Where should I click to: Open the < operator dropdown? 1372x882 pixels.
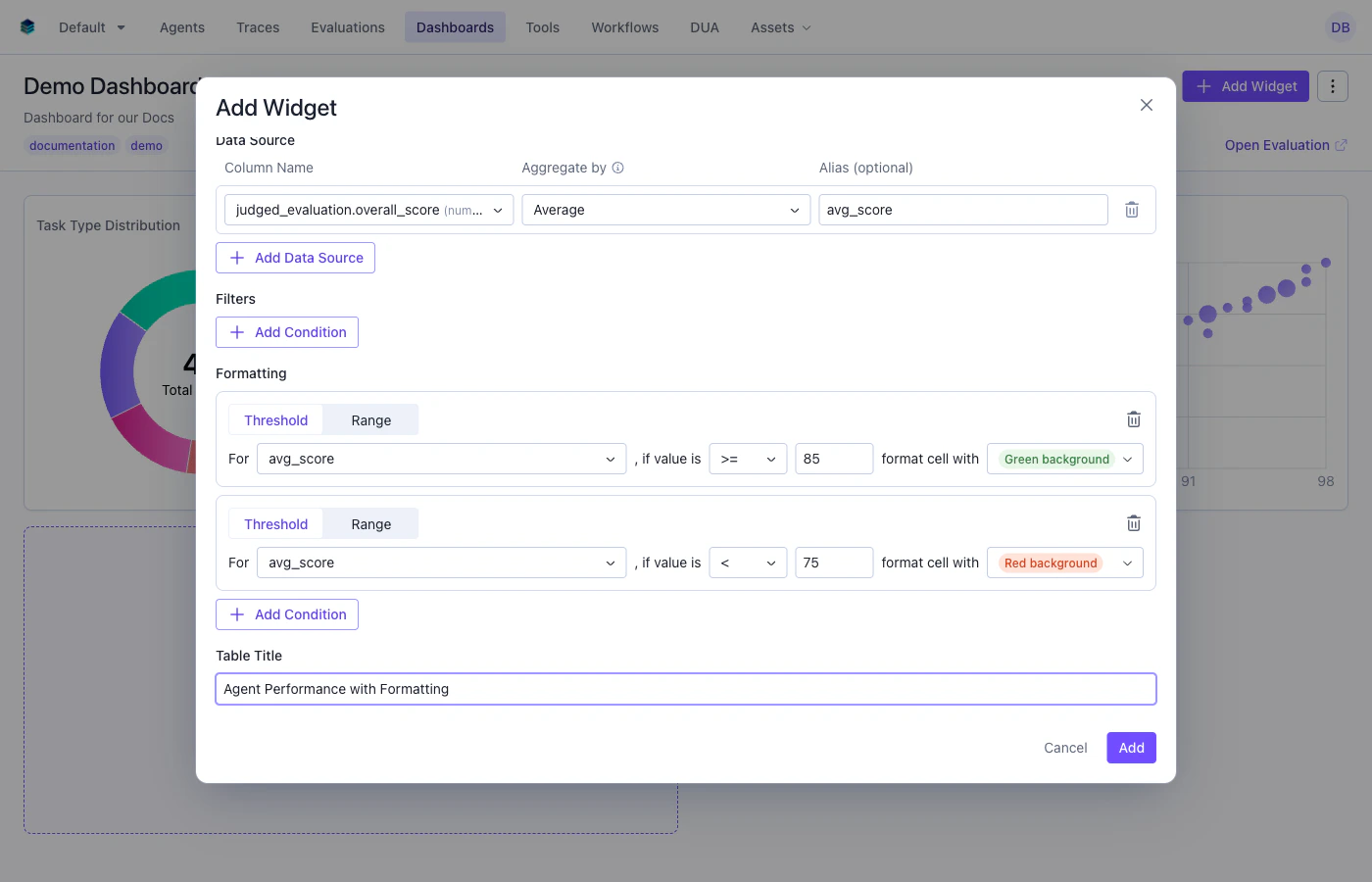[748, 563]
